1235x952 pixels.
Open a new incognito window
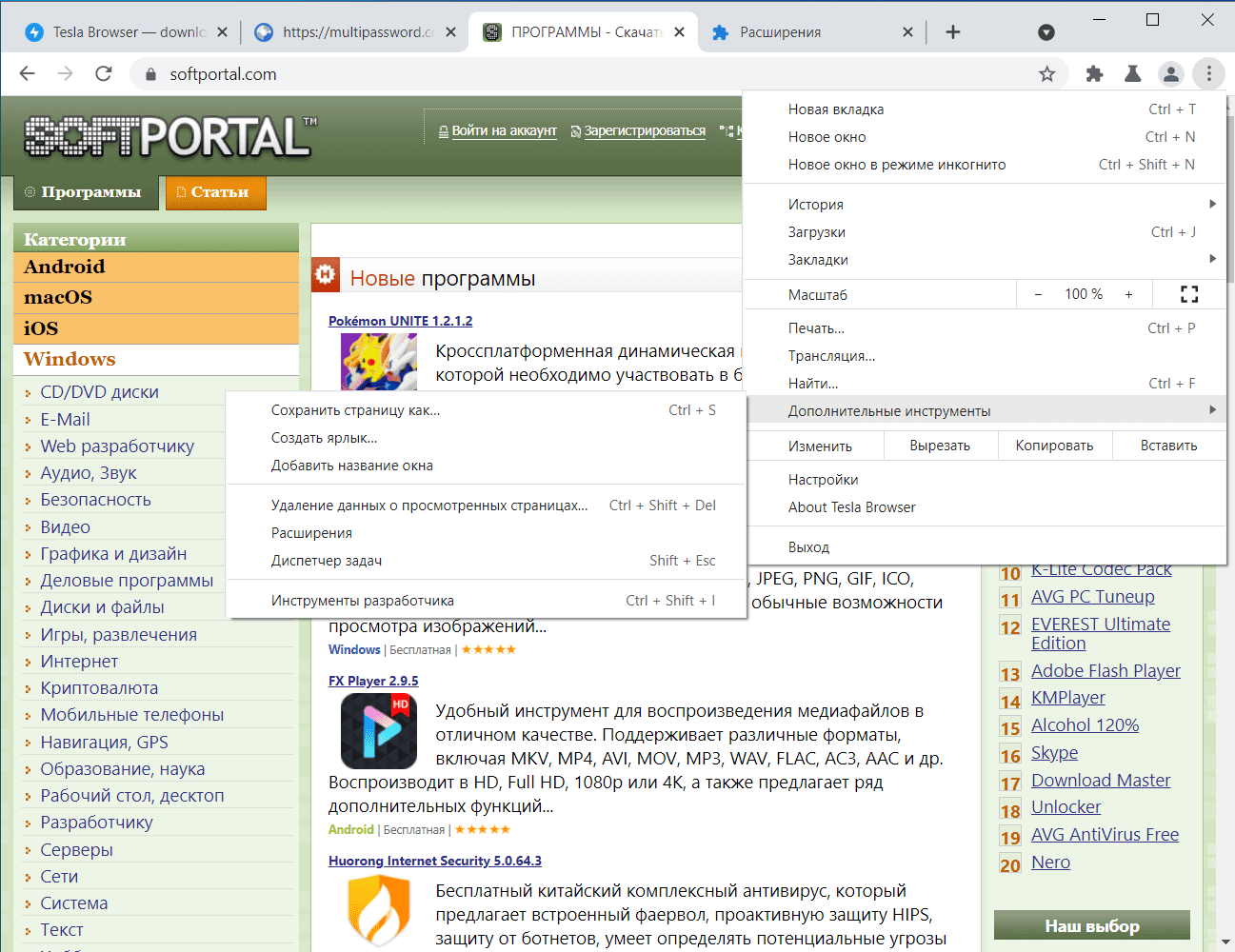click(985, 164)
